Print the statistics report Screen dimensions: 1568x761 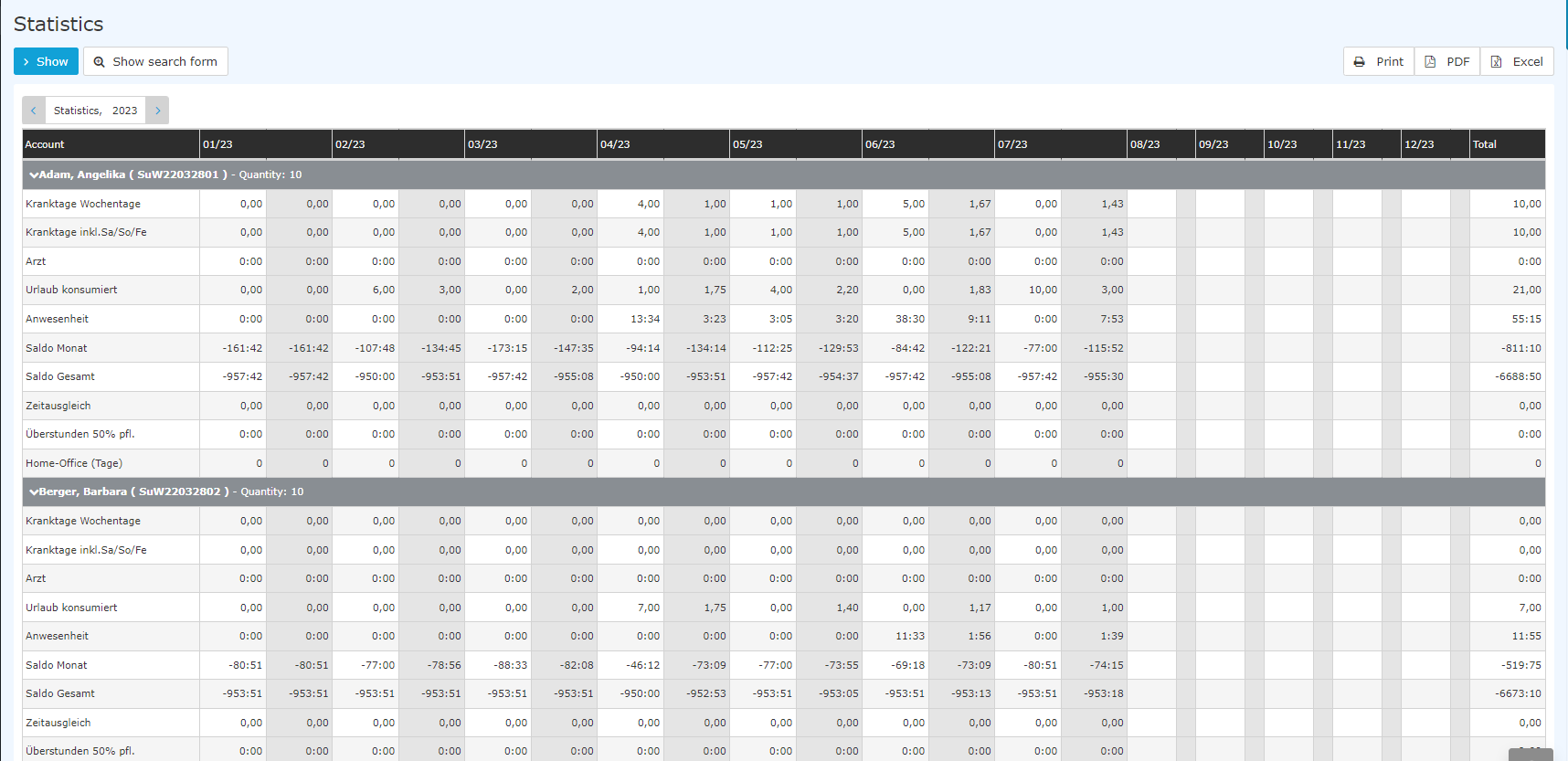coord(1378,61)
